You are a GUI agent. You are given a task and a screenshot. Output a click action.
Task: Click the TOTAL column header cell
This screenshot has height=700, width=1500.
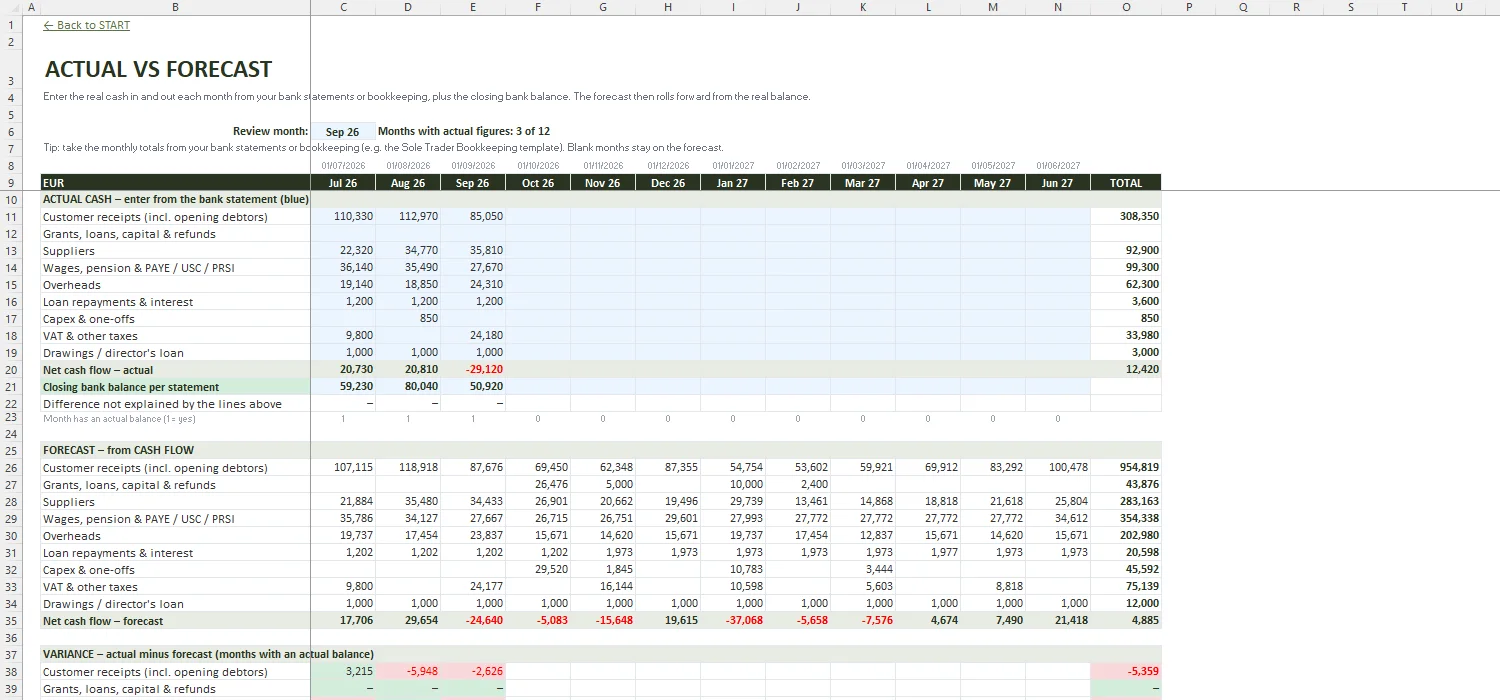[1126, 183]
